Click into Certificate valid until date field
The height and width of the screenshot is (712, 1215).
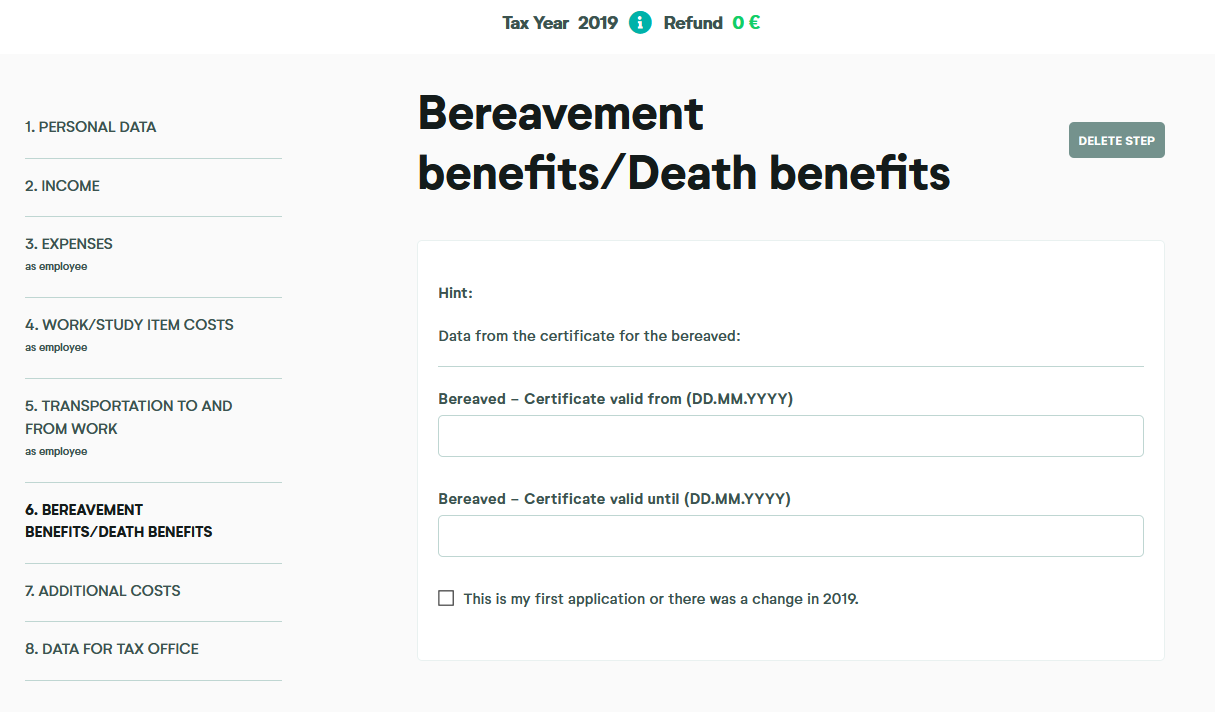pyautogui.click(x=790, y=536)
